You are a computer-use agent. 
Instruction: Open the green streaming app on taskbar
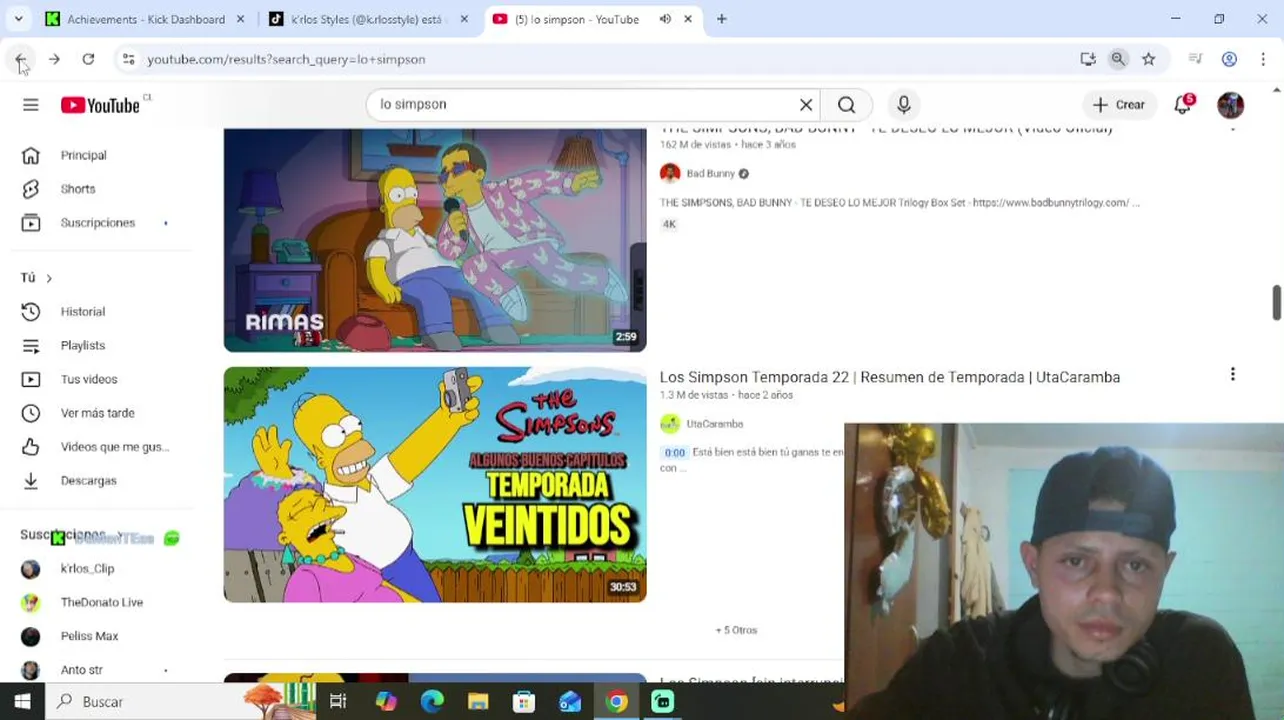coord(663,702)
